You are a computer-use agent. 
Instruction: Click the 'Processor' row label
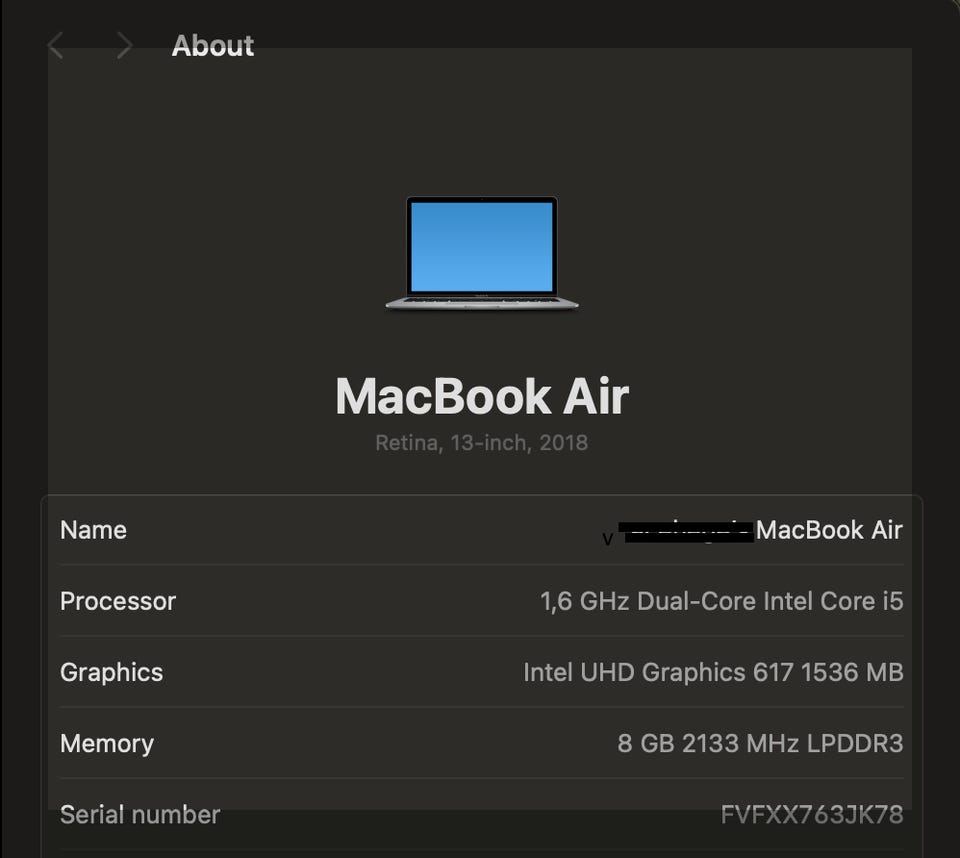[118, 601]
